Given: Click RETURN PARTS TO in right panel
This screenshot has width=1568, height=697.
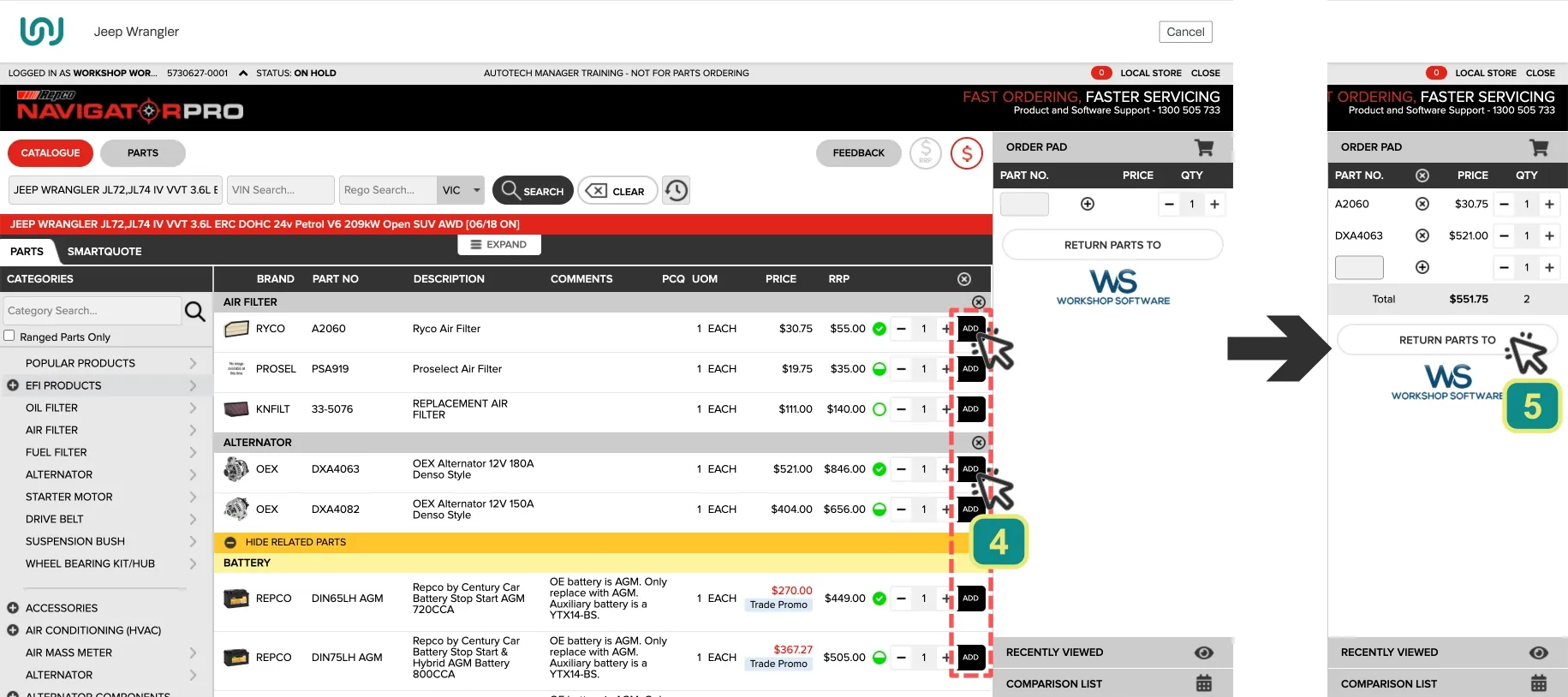Looking at the screenshot, I should (x=1446, y=340).
